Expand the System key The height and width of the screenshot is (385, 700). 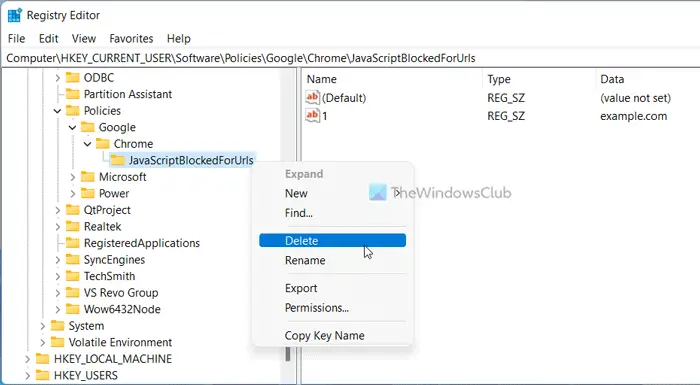pyautogui.click(x=42, y=326)
